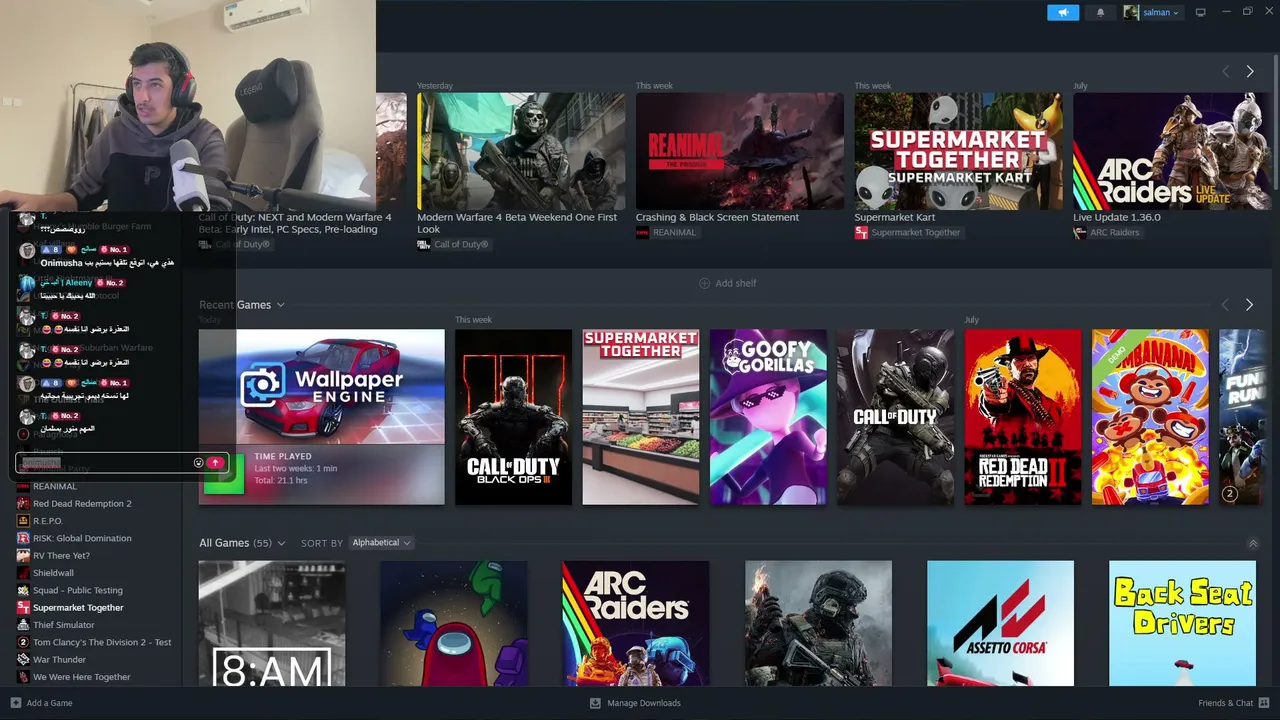Open the Red Dead Redemption II cover tile
The height and width of the screenshot is (720, 1280).
[x=1023, y=417]
